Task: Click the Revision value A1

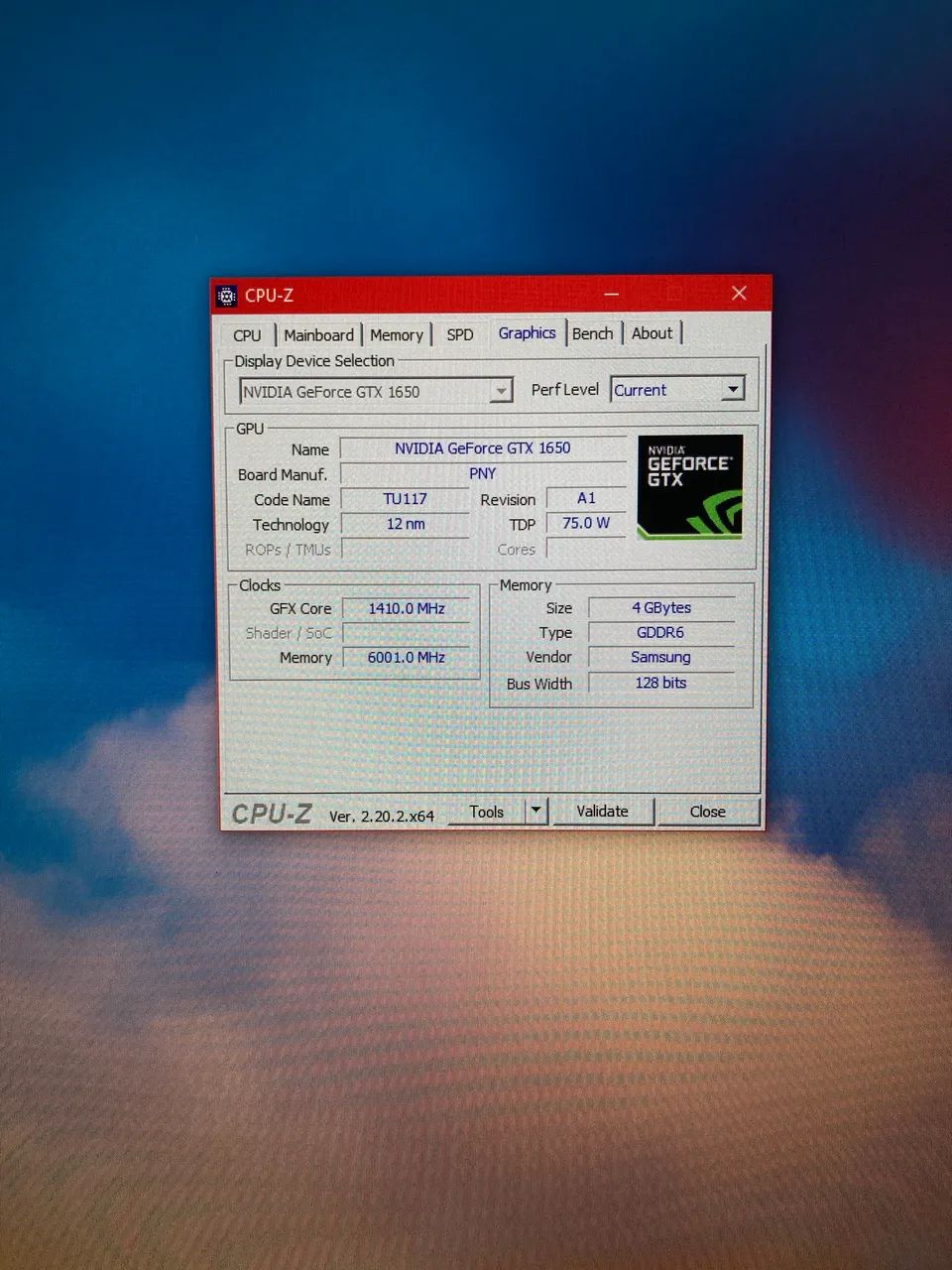Action: (x=586, y=498)
